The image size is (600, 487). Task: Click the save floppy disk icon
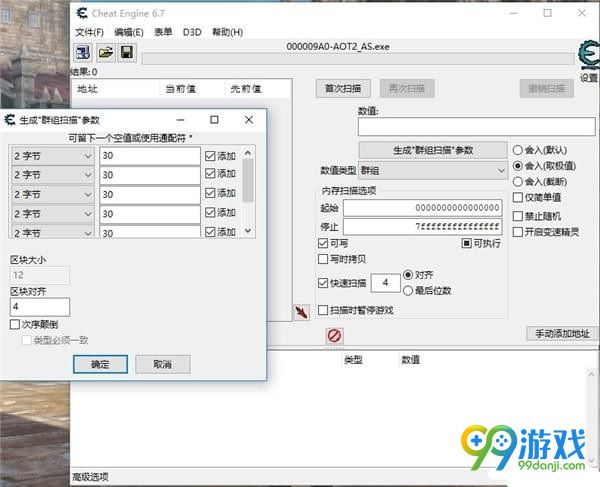click(x=127, y=52)
